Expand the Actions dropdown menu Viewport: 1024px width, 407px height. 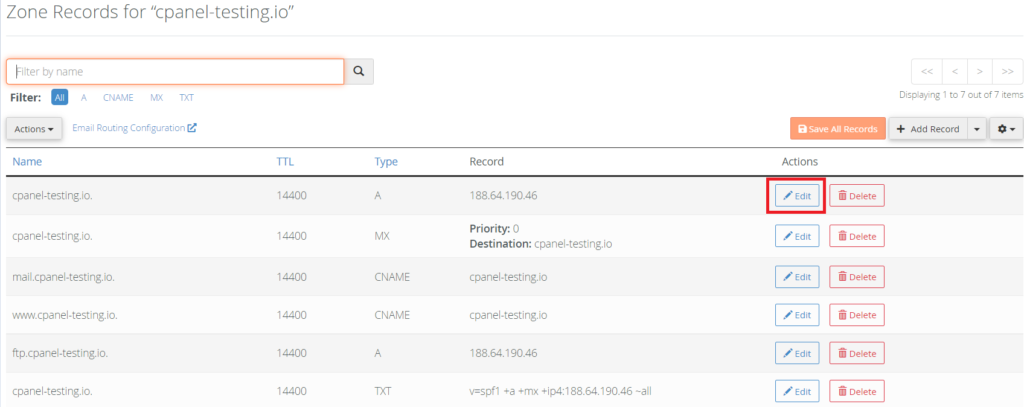(34, 129)
